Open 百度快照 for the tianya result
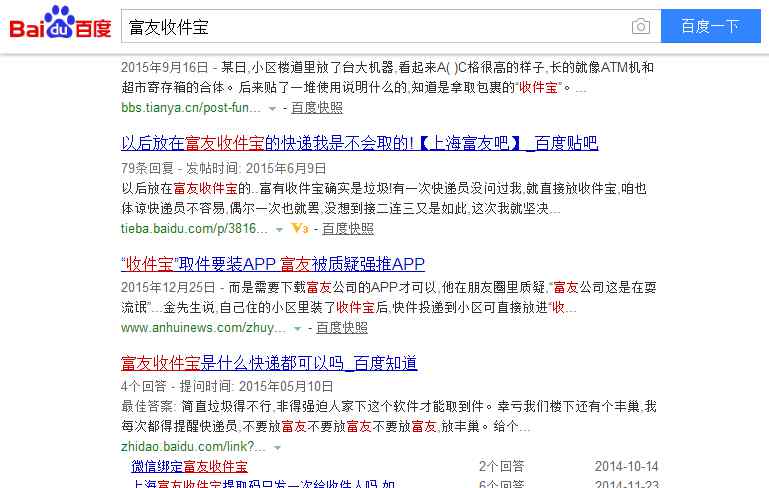 tap(317, 107)
